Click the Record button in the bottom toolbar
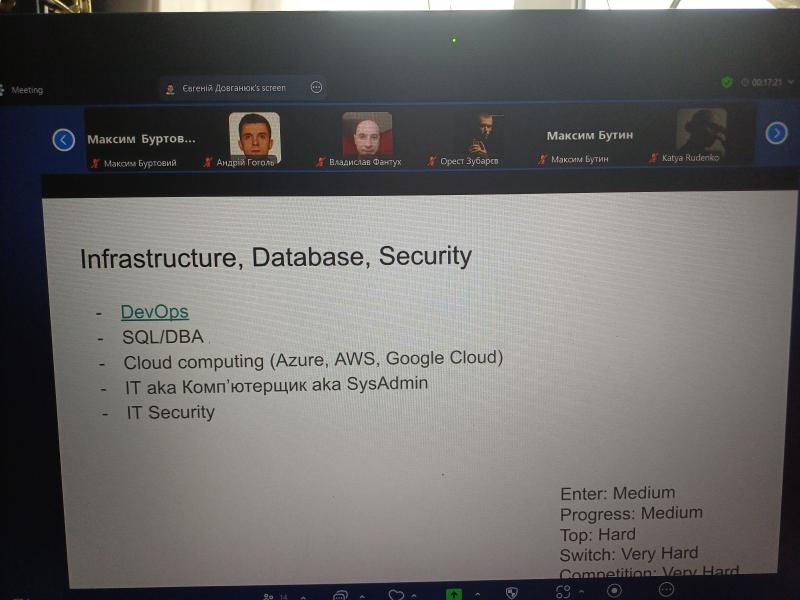 coord(614,591)
